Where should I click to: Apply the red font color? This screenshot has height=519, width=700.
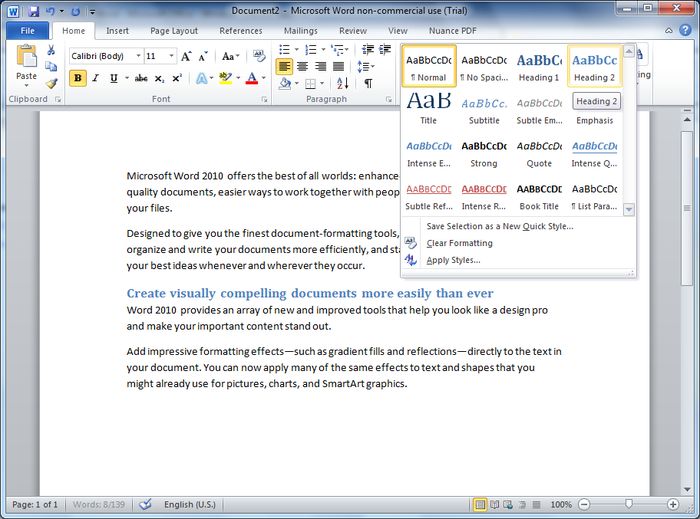(x=252, y=79)
